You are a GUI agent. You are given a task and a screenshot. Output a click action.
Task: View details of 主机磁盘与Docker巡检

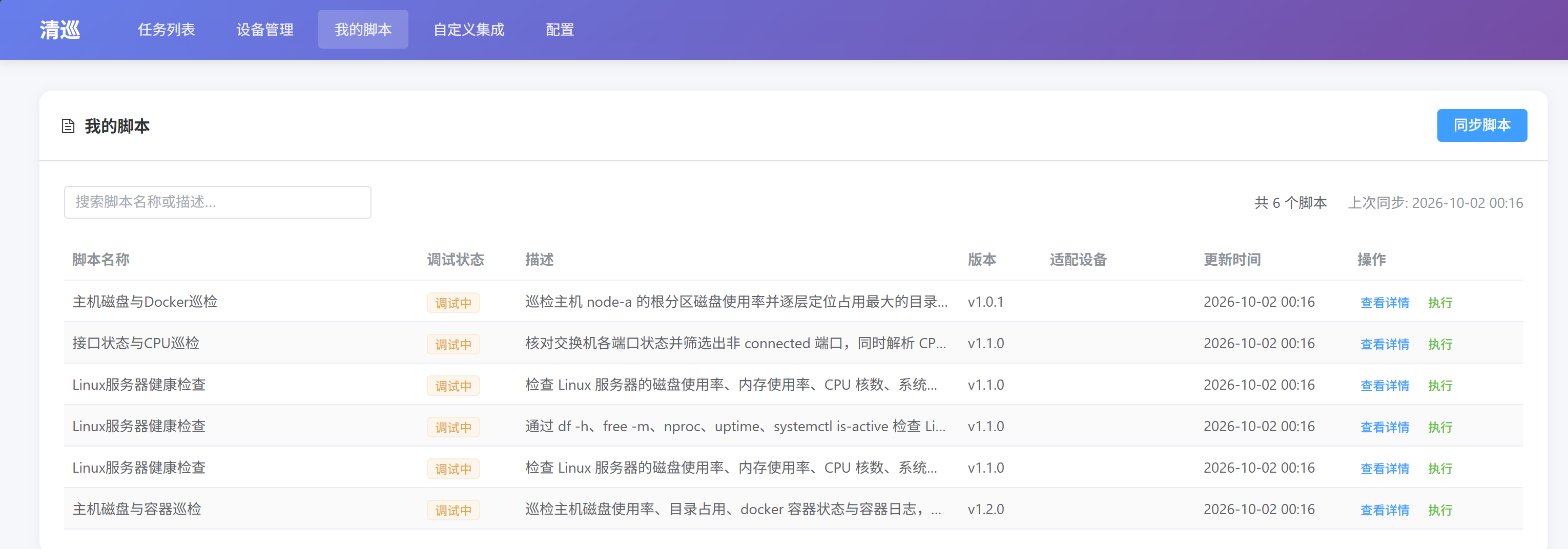point(1385,303)
